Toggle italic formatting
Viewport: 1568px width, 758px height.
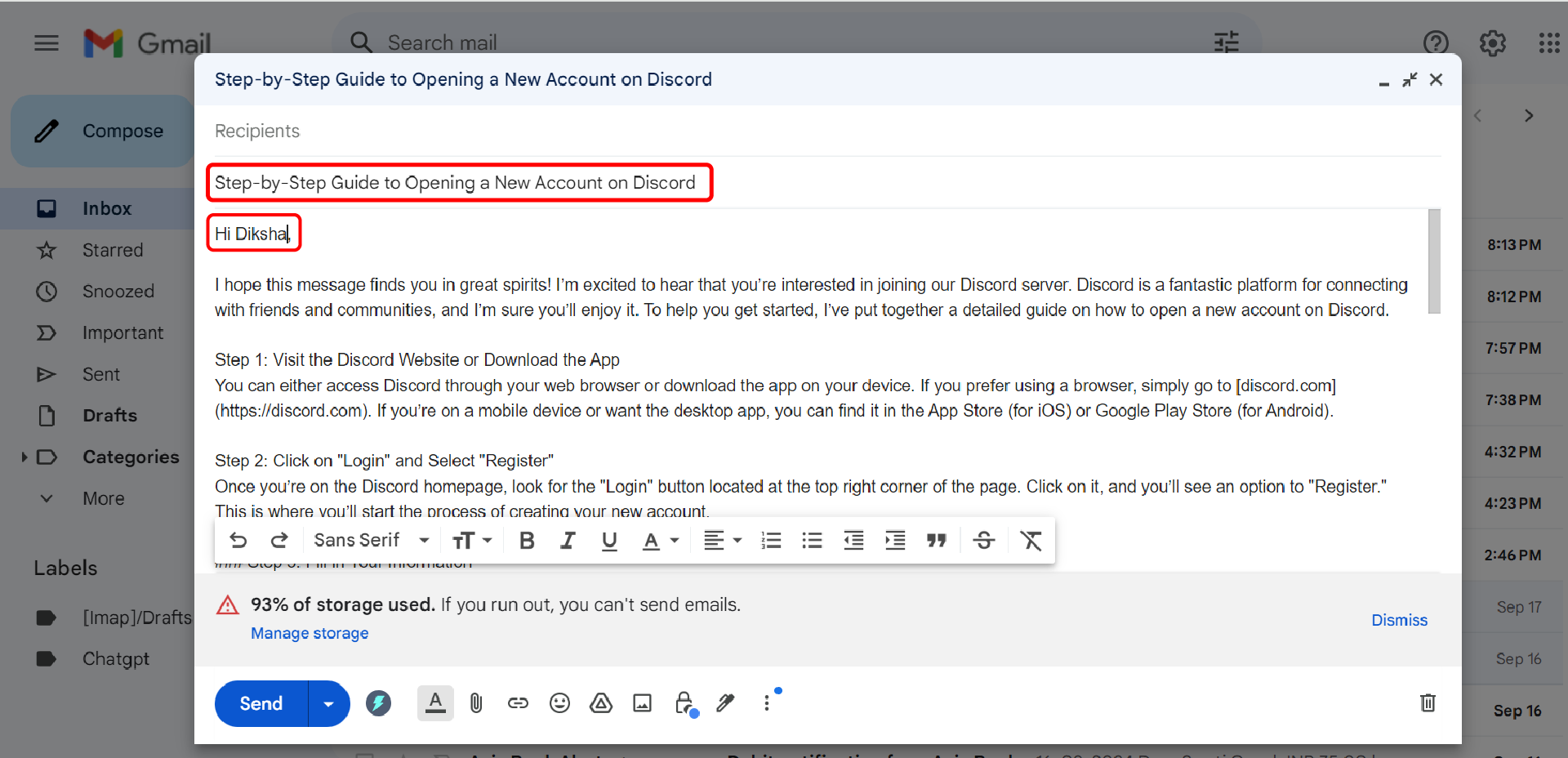coord(568,541)
